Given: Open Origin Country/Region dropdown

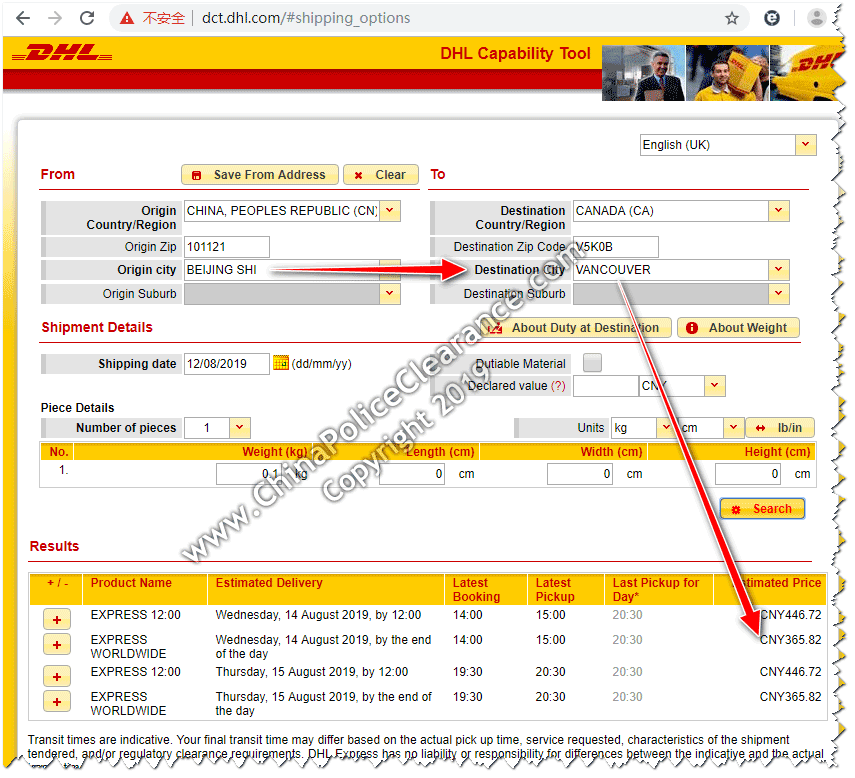Looking at the screenshot, I should point(392,212).
